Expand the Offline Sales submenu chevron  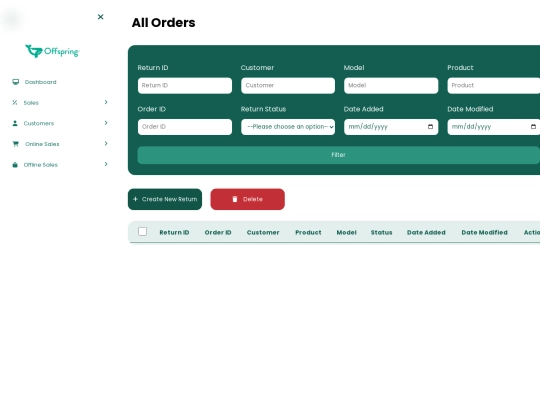(x=106, y=164)
